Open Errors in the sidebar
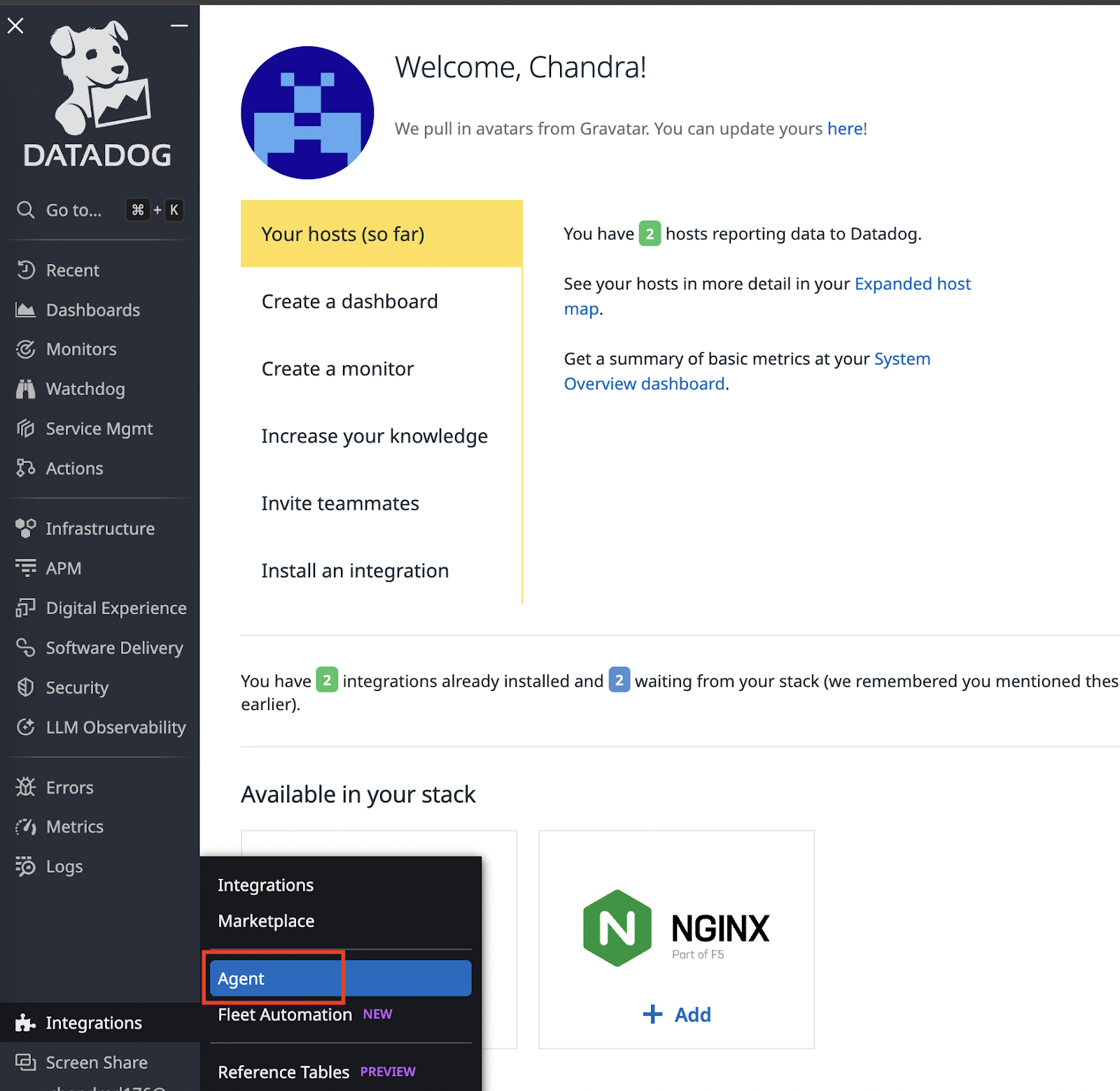 pyautogui.click(x=69, y=787)
